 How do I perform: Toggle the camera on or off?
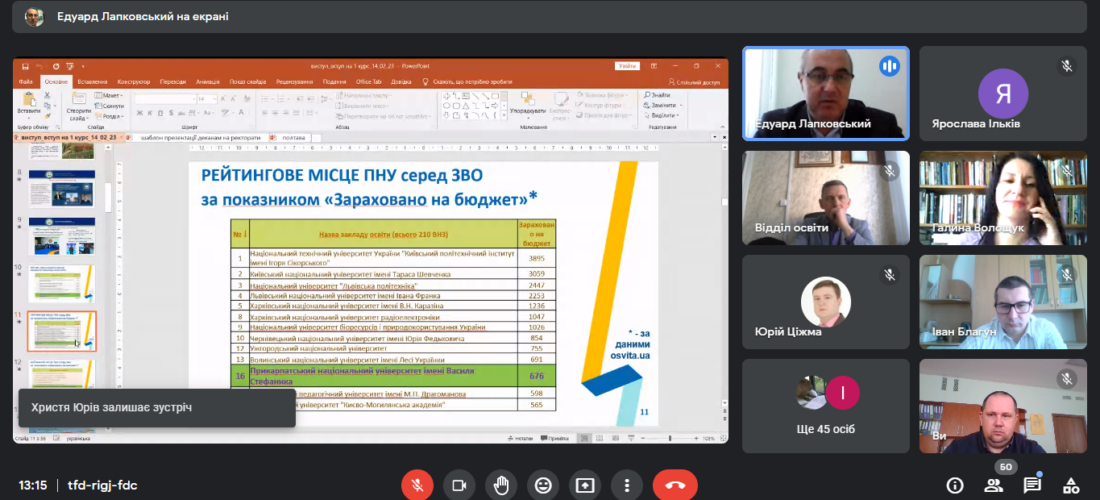[459, 485]
